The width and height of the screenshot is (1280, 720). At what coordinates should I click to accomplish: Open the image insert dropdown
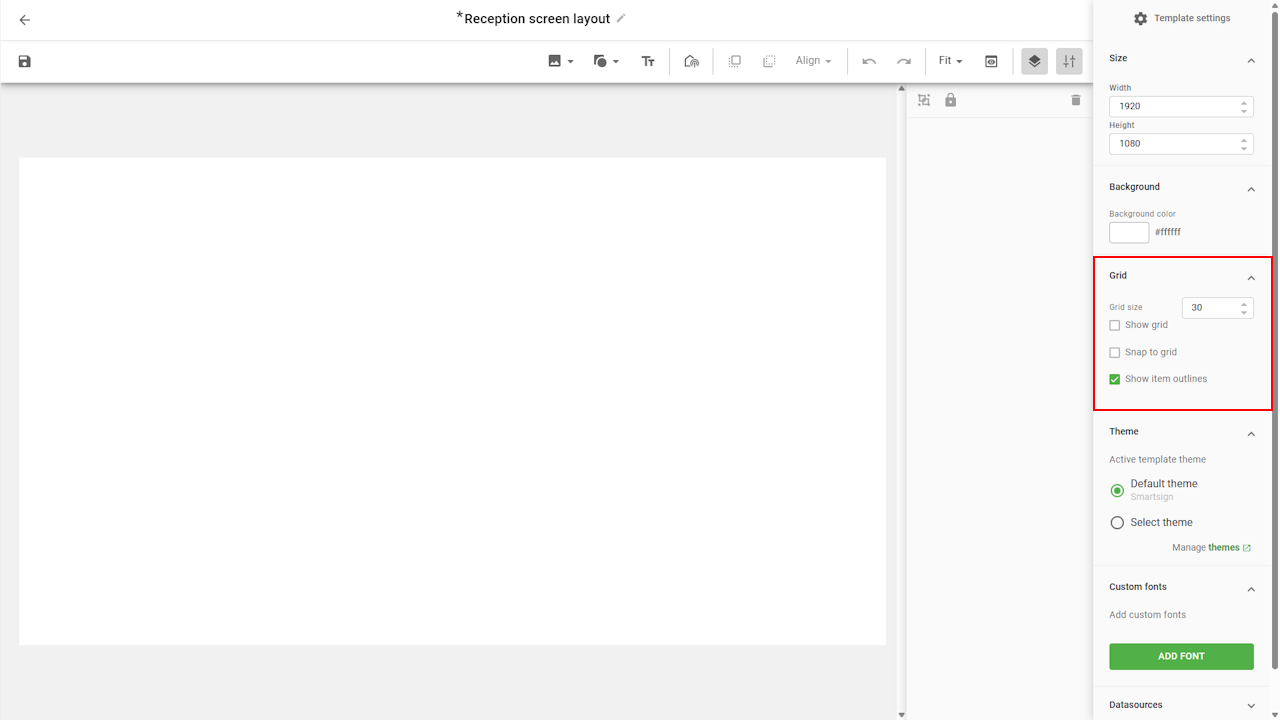[x=560, y=61]
